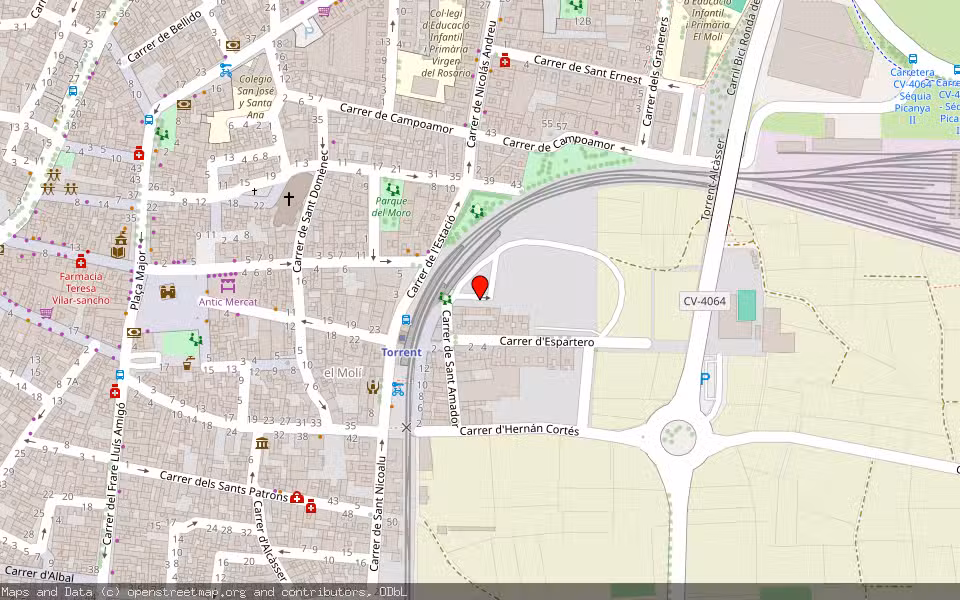Click the childcare icon near el Molí
This screenshot has height=600, width=960.
373,386
